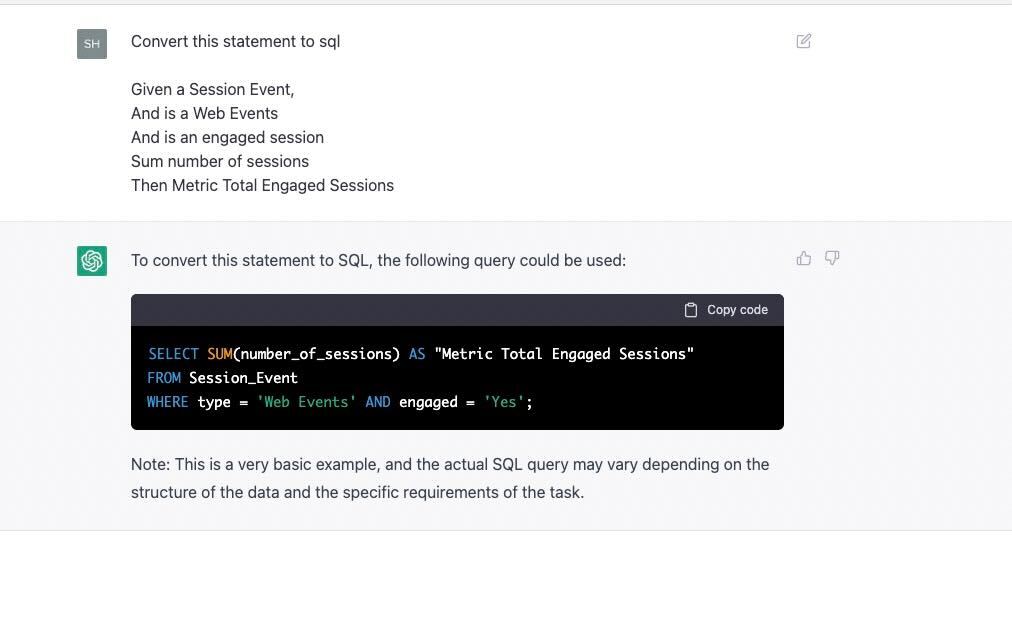Image resolution: width=1012 pixels, height=623 pixels.
Task: Click the clipboard icon next to Copy code
Action: (x=690, y=309)
